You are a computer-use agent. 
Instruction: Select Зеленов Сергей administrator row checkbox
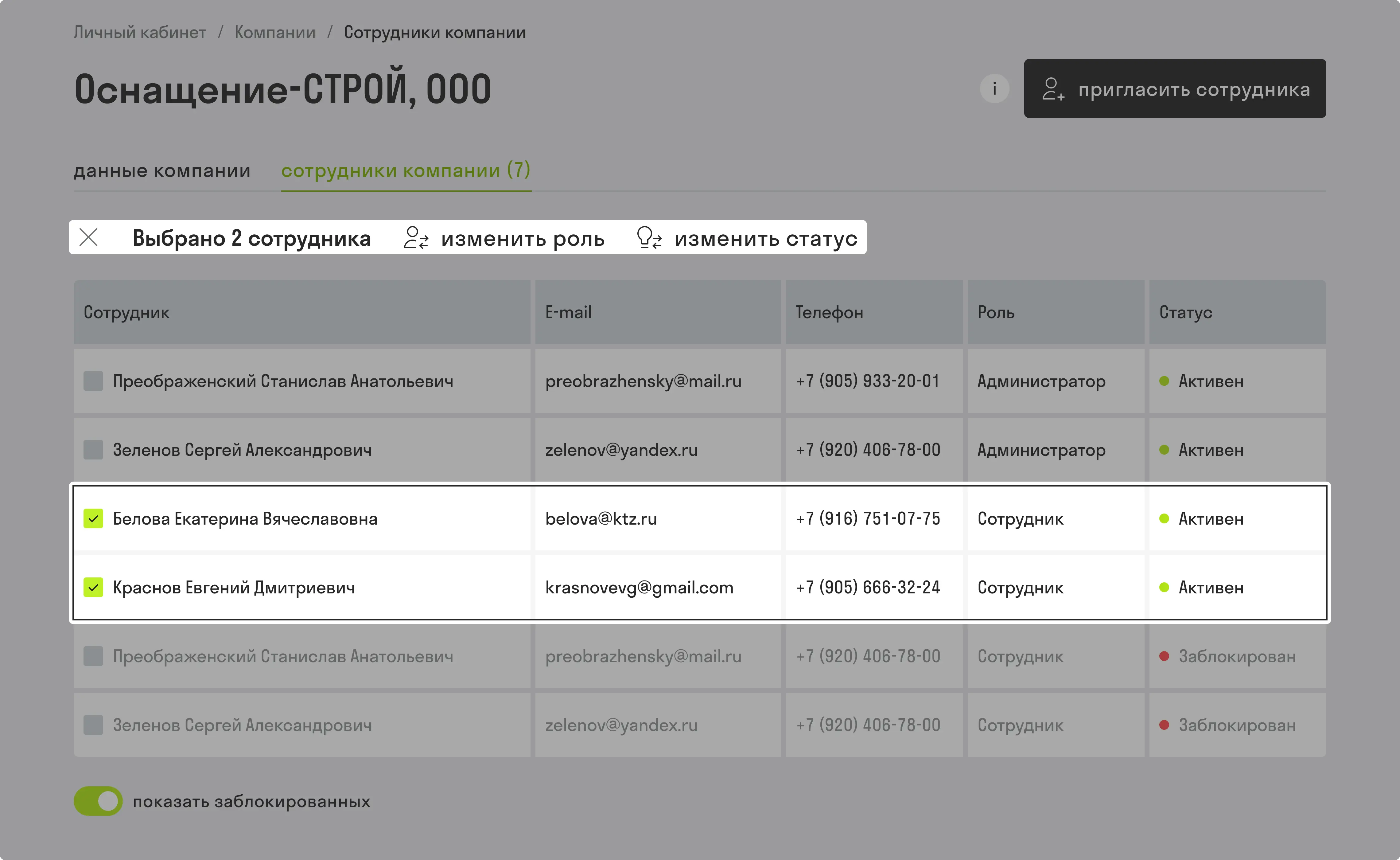point(93,449)
